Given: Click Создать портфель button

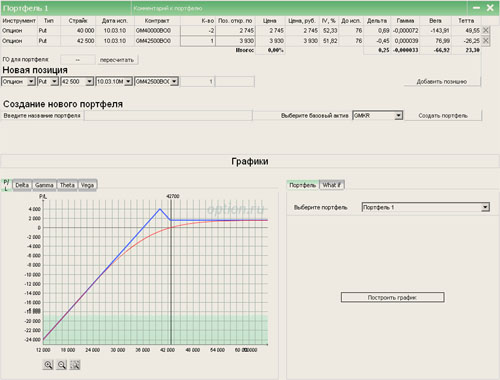Looking at the screenshot, I should [x=443, y=116].
